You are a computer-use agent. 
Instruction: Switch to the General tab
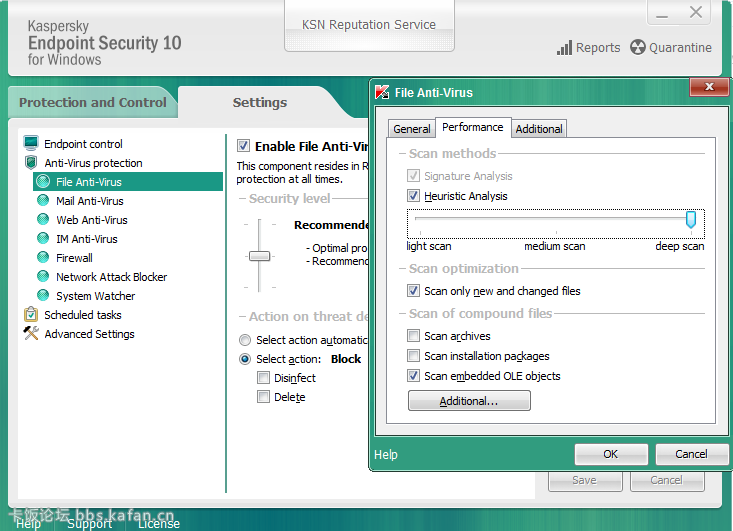click(411, 129)
